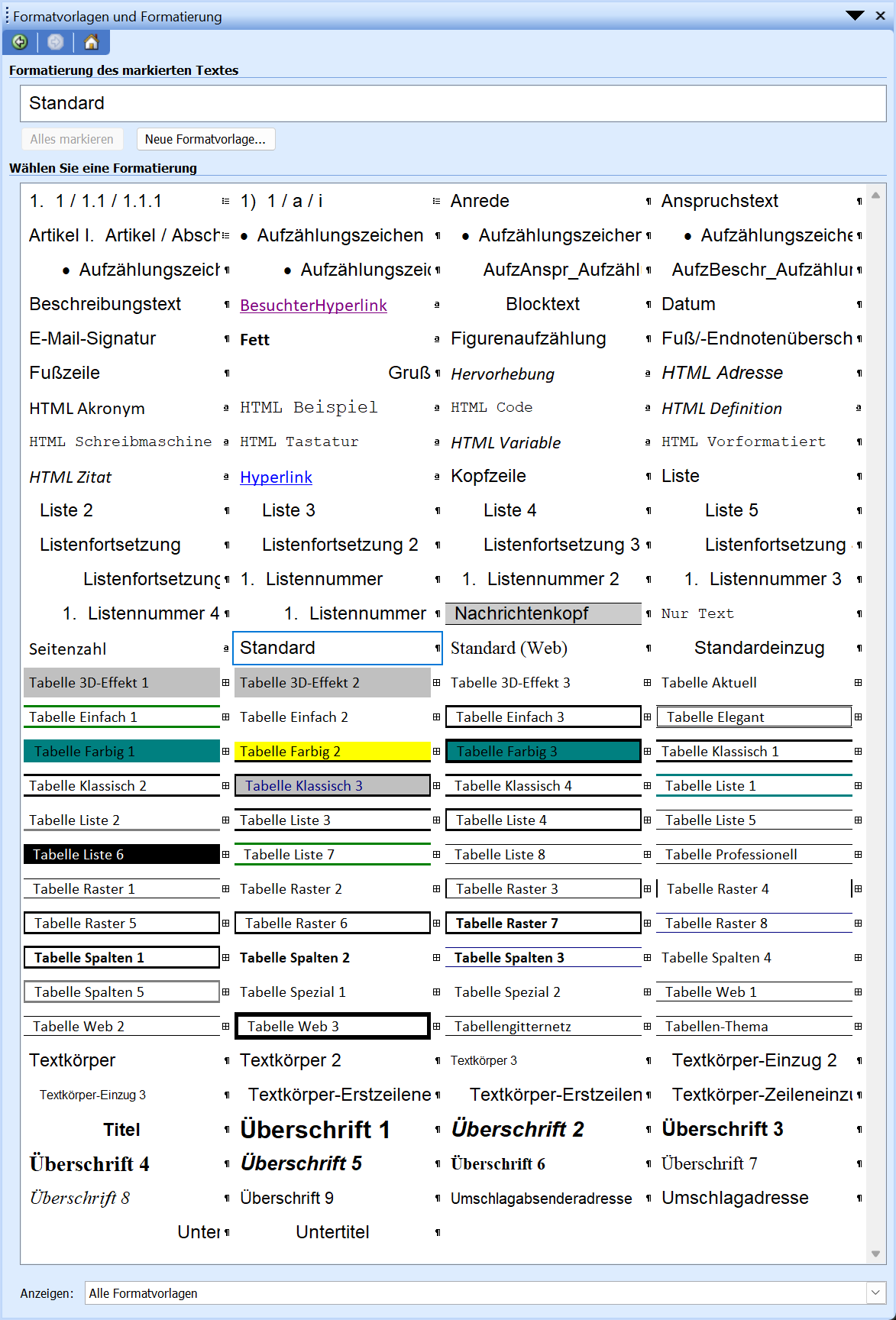Image resolution: width=896 pixels, height=1320 pixels.
Task: Select the 1. 1 / 1.1 / 1.1.1 list style
Action: click(x=95, y=201)
